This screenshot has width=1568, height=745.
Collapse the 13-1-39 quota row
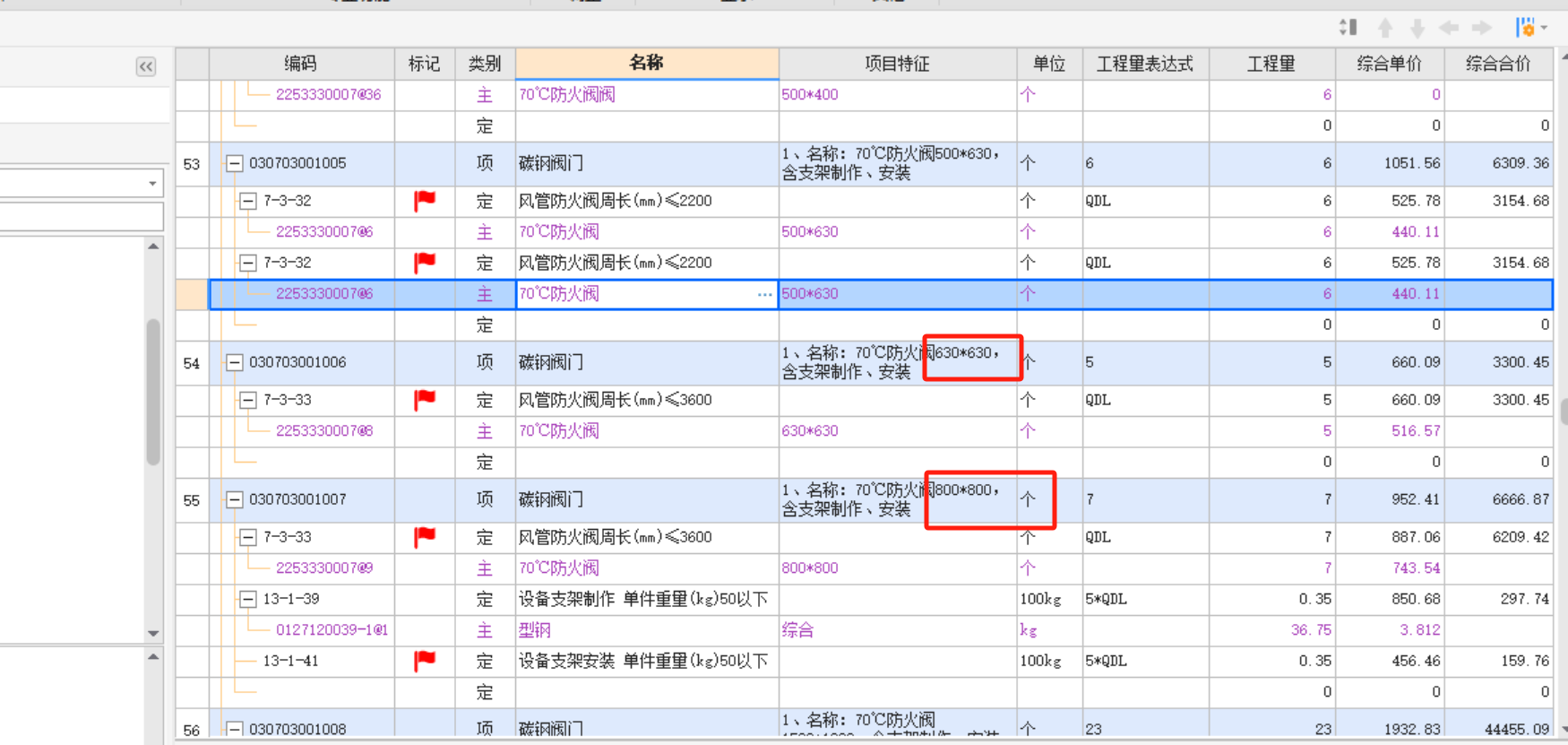pyautogui.click(x=248, y=599)
